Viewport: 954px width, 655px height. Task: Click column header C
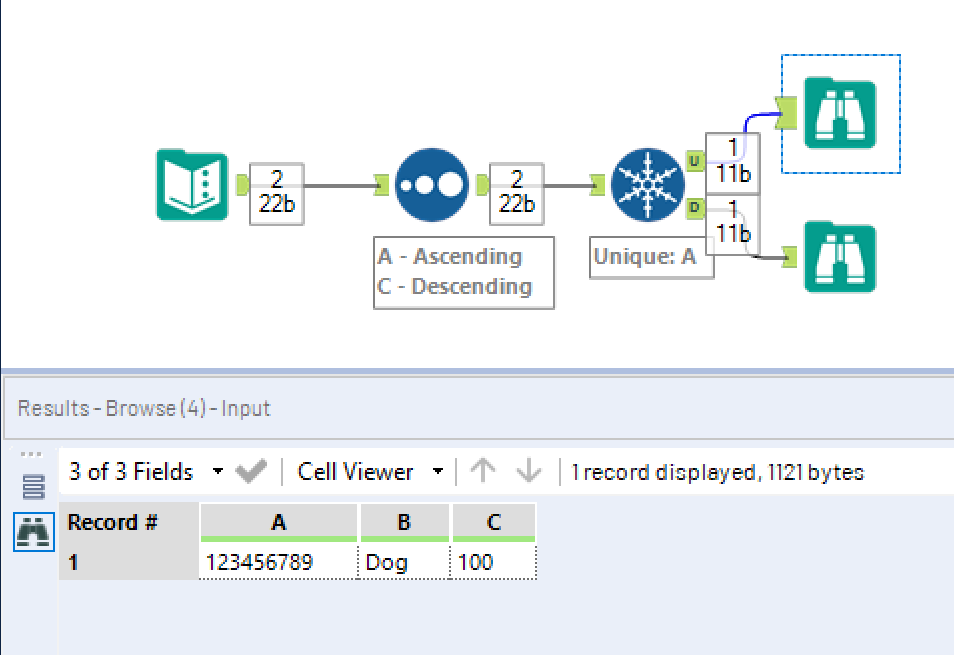493,522
